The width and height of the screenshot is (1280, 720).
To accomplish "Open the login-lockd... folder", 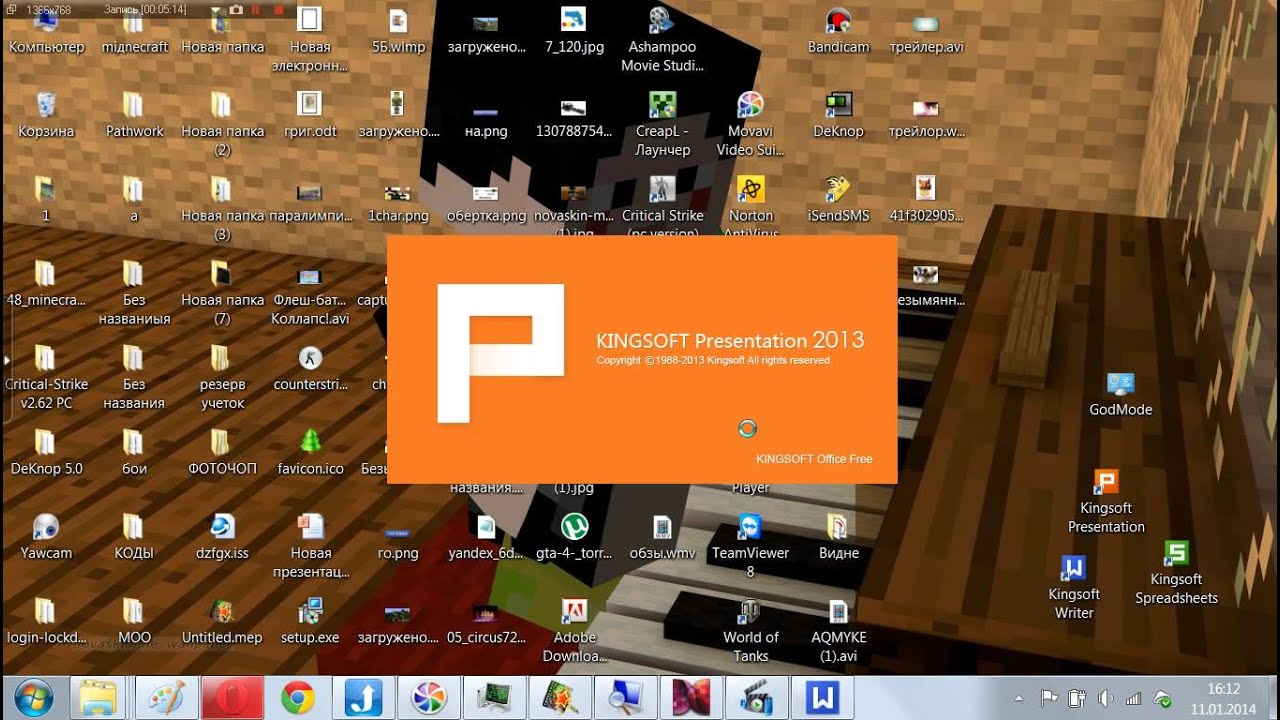I will coord(46,622).
